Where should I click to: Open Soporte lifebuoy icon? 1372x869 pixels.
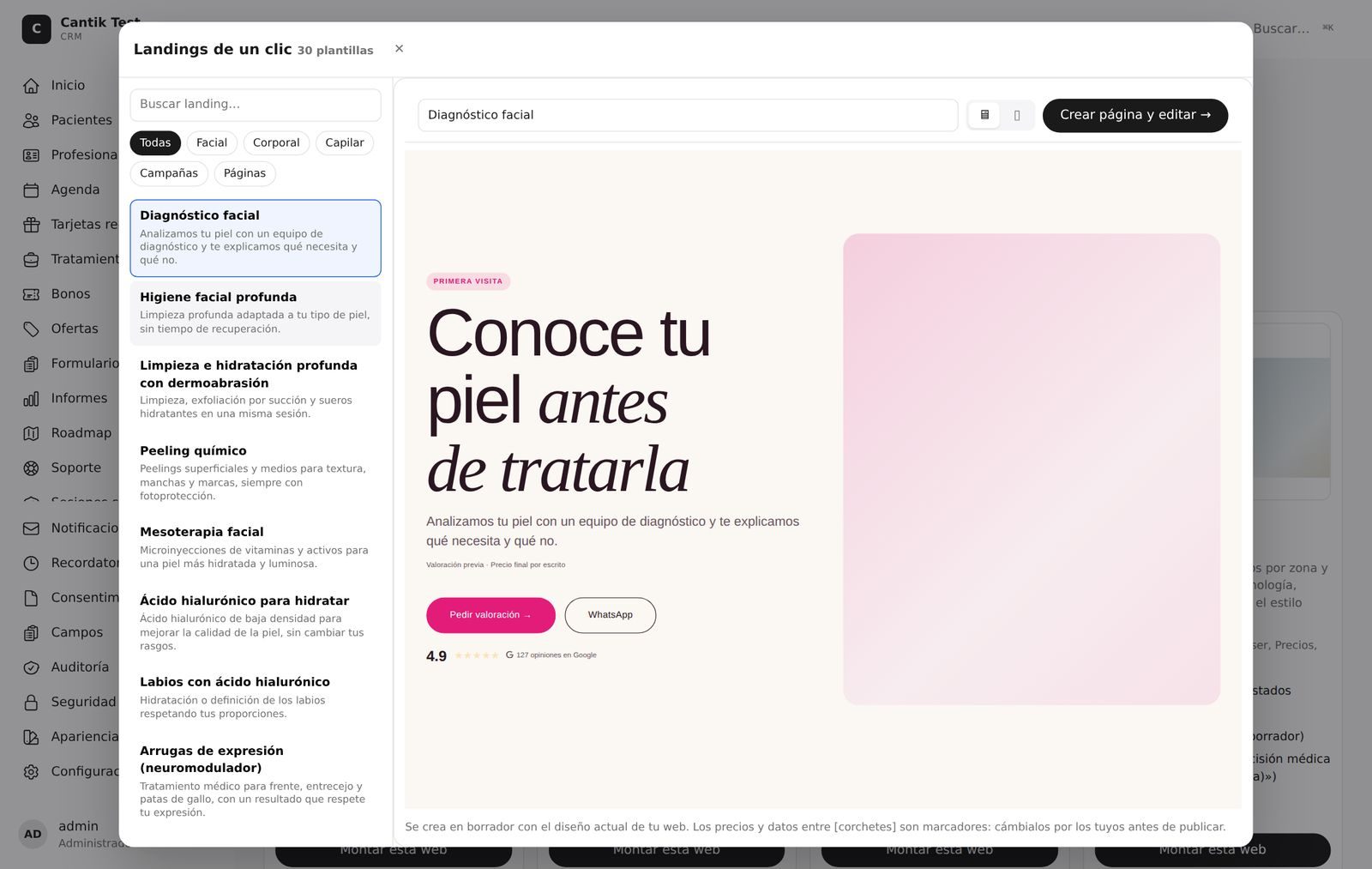[31, 468]
